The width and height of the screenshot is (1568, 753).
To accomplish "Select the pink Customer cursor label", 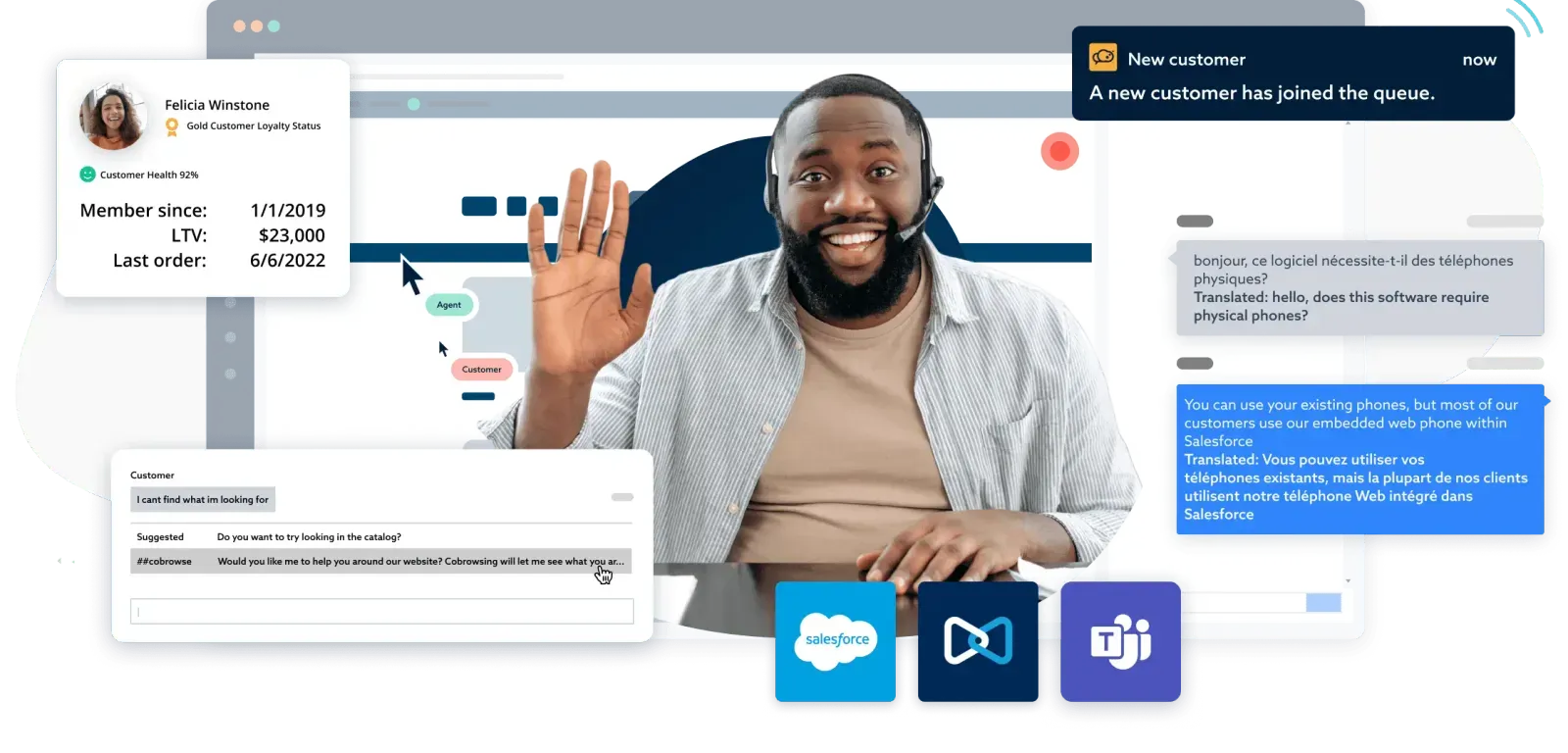I will tap(481, 370).
